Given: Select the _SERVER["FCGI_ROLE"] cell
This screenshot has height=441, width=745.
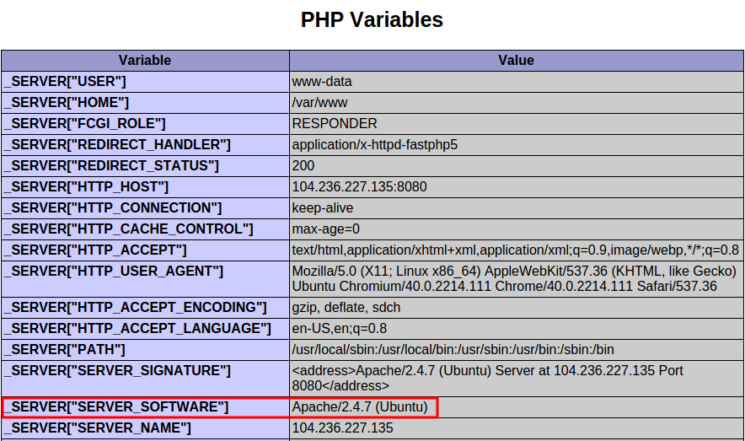Looking at the screenshot, I should point(145,124).
